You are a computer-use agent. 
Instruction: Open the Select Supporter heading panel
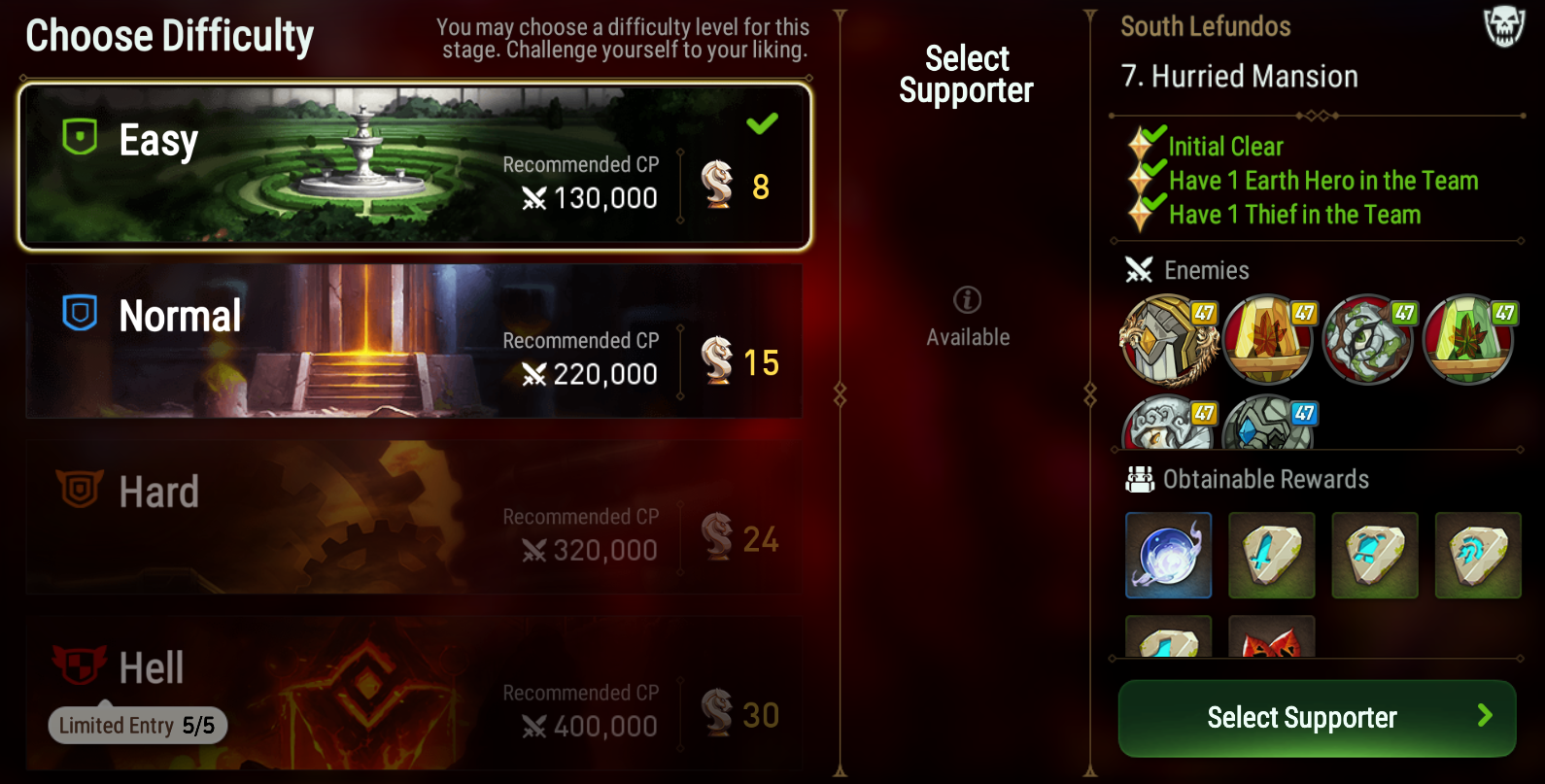click(x=966, y=74)
